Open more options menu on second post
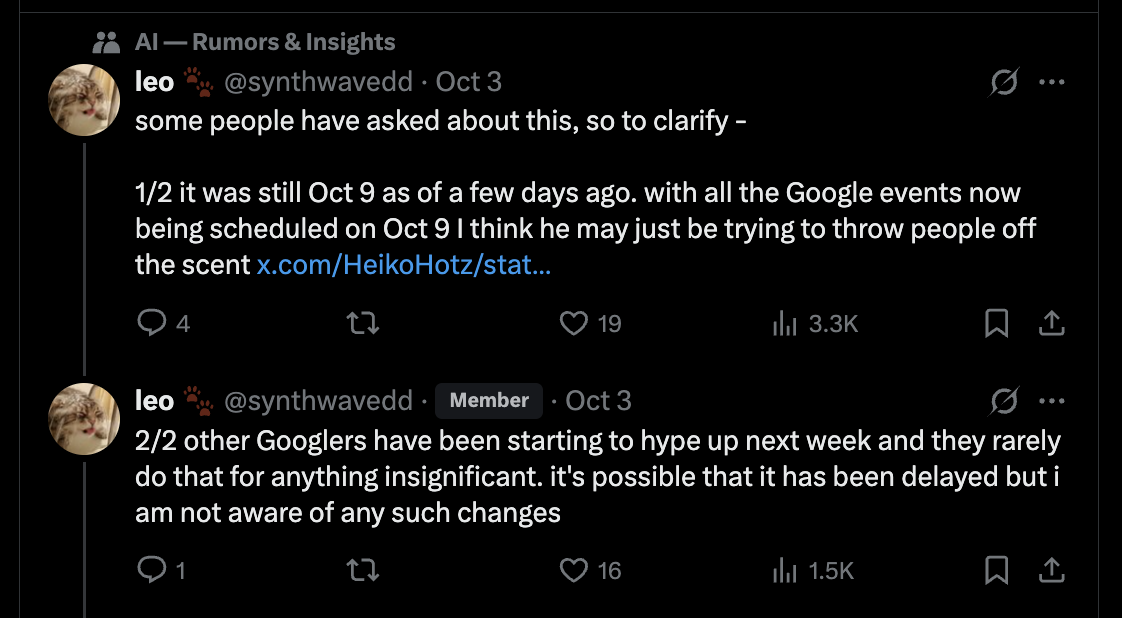 click(1051, 402)
